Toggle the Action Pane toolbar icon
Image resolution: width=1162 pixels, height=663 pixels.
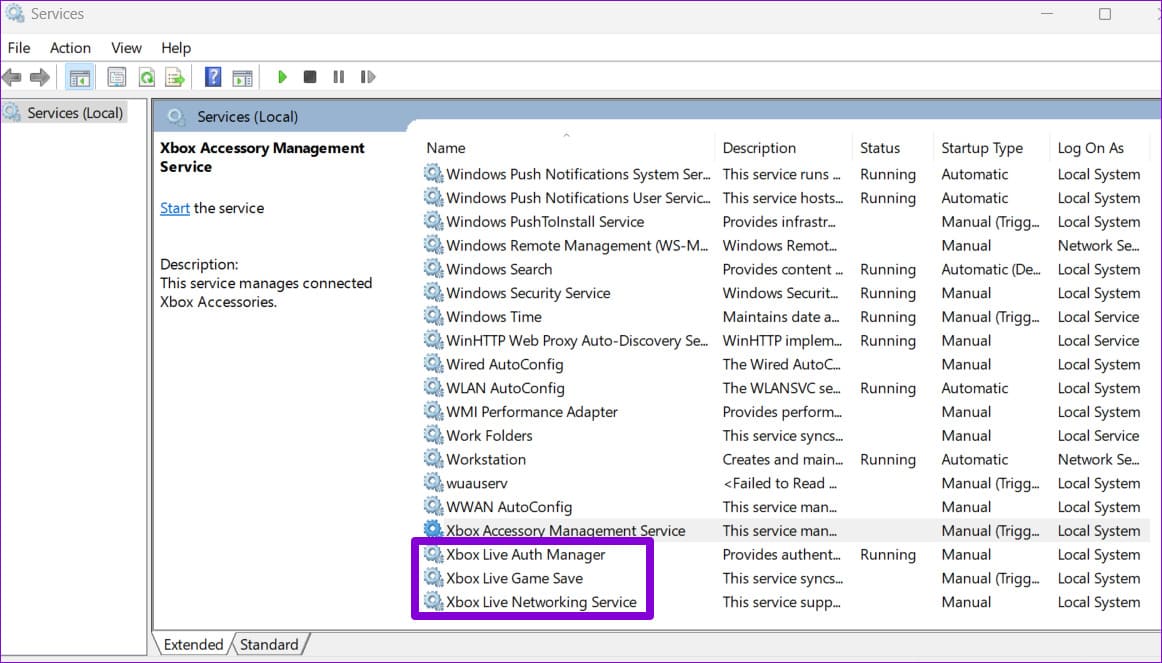point(242,77)
